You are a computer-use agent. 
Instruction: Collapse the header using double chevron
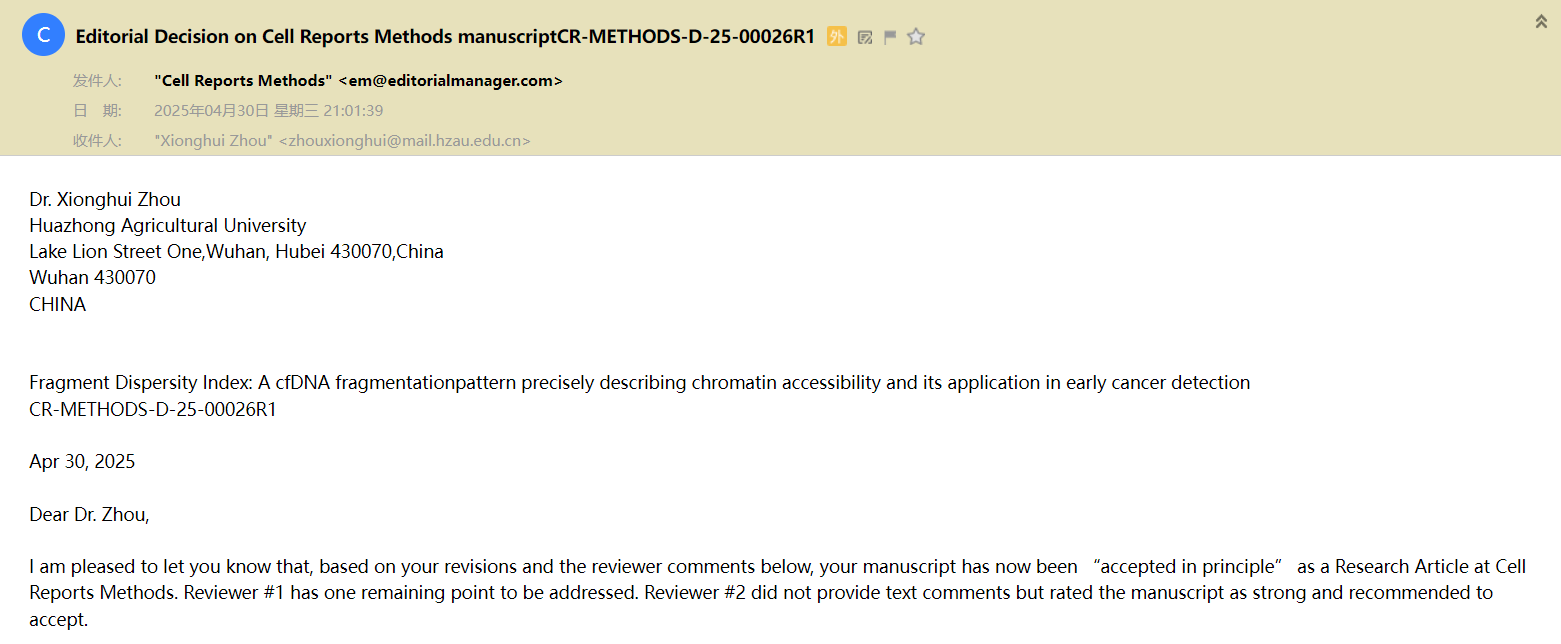tap(1541, 21)
